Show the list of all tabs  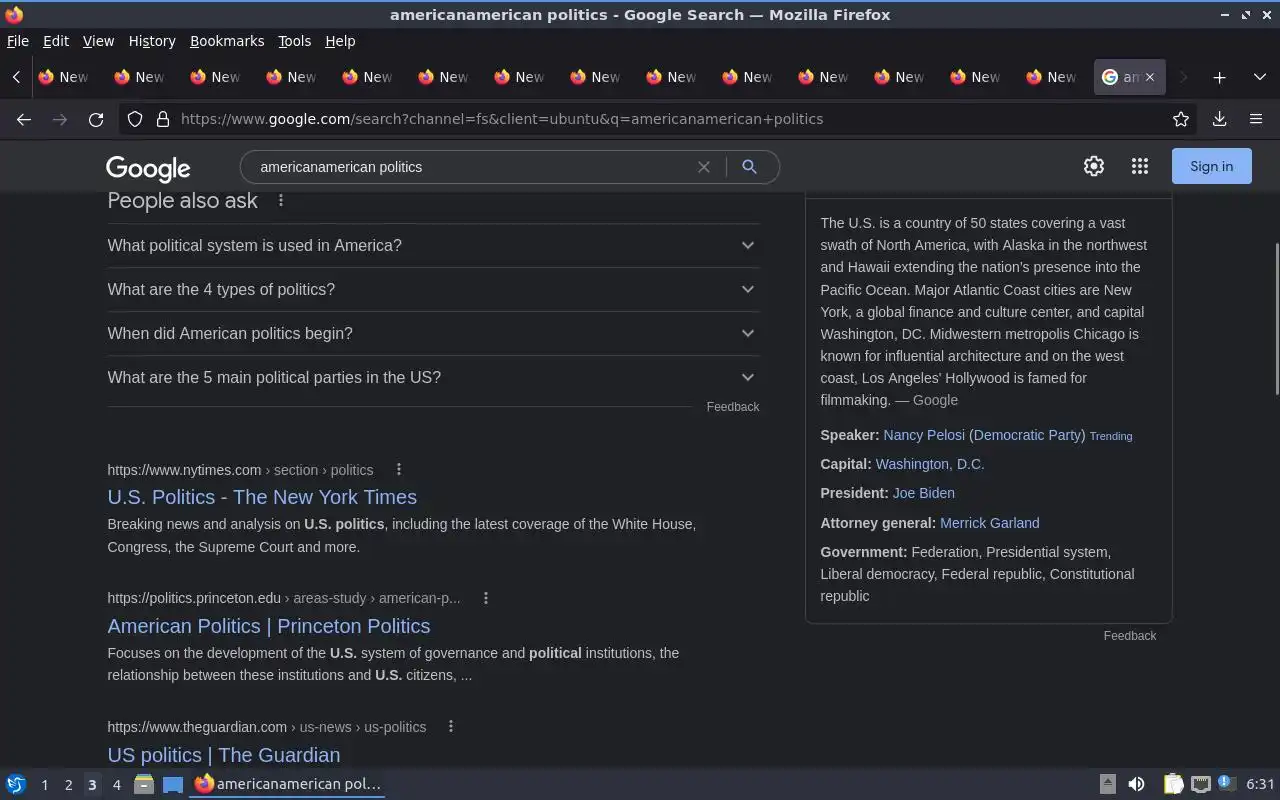click(1259, 77)
